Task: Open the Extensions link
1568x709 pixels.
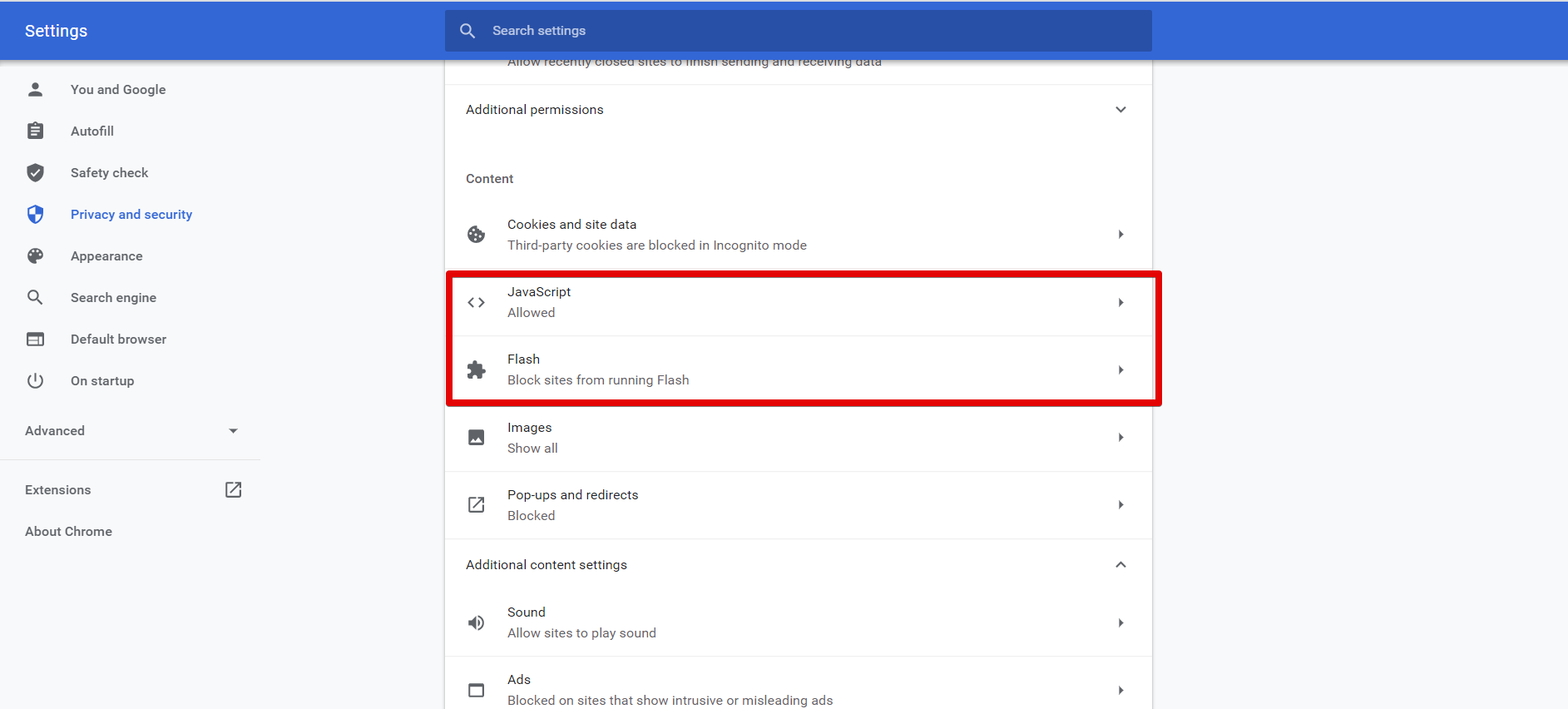Action: tap(58, 489)
